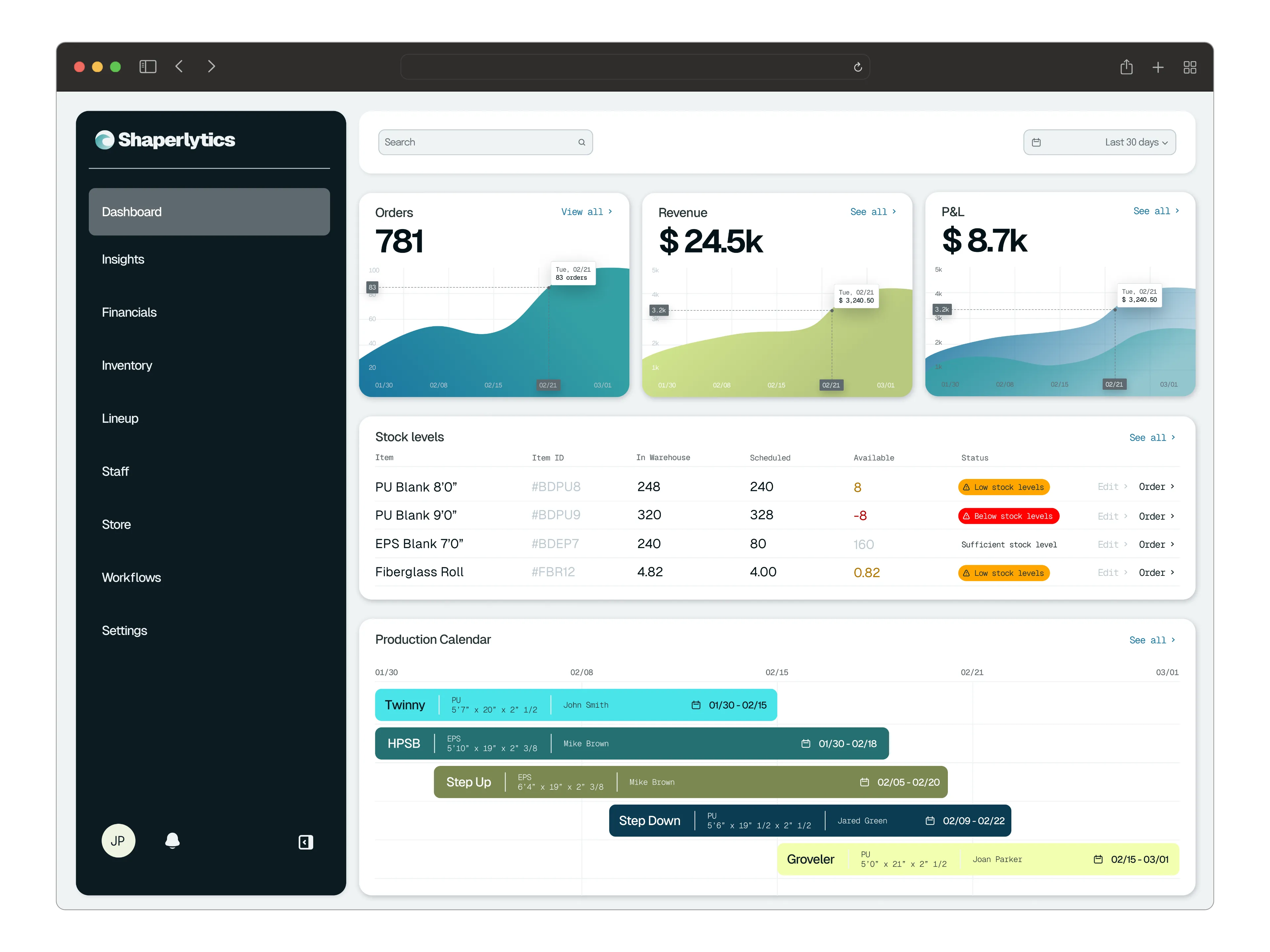Order Fiberglass Roll item

pyautogui.click(x=1156, y=572)
